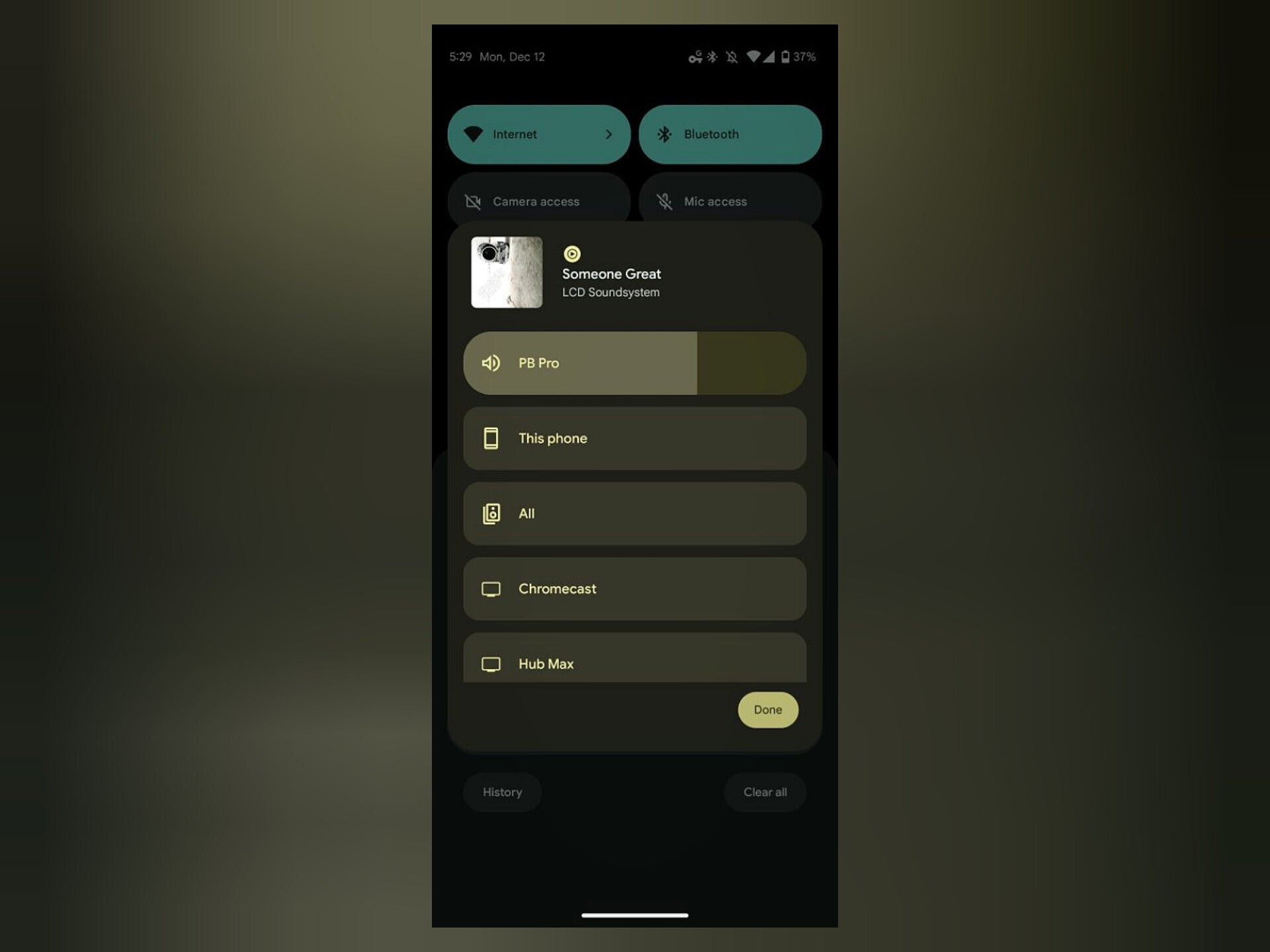Image resolution: width=1270 pixels, height=952 pixels.
Task: Tap the muted sound bell icon
Action: pyautogui.click(x=731, y=57)
